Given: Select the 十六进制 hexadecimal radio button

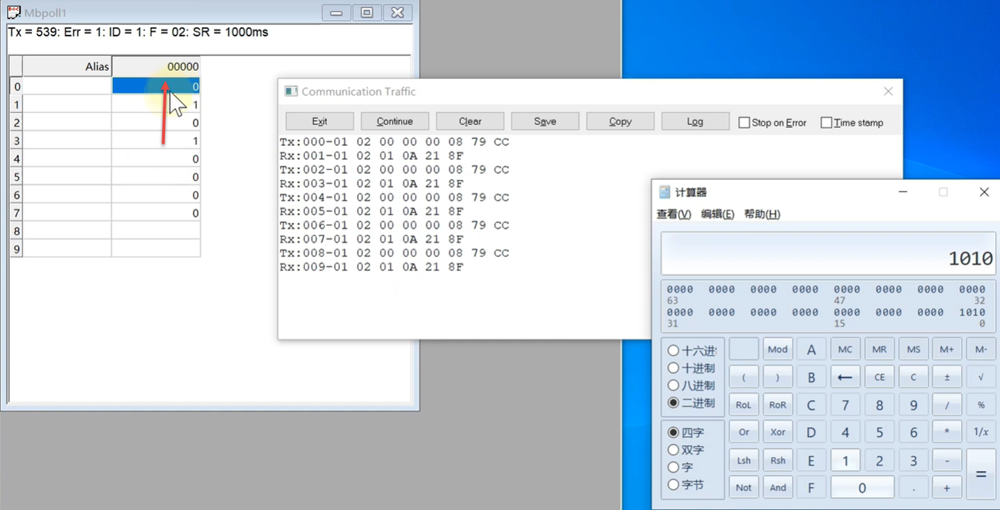Looking at the screenshot, I should click(673, 351).
